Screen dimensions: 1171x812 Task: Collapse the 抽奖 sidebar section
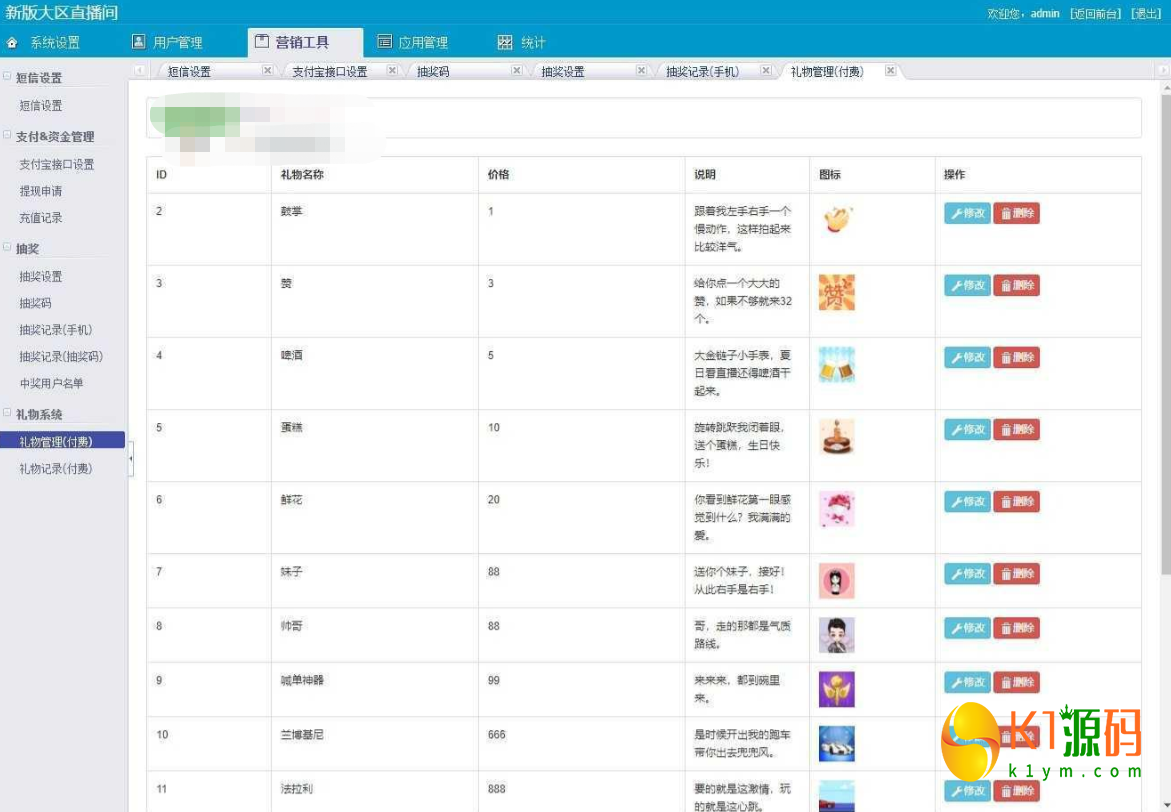pos(8,248)
